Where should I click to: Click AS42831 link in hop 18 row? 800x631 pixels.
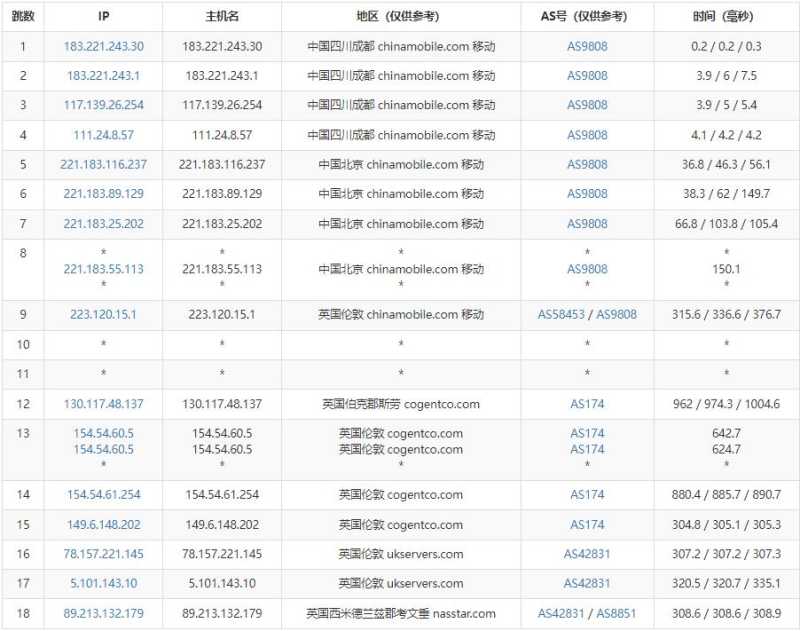[x=561, y=613]
